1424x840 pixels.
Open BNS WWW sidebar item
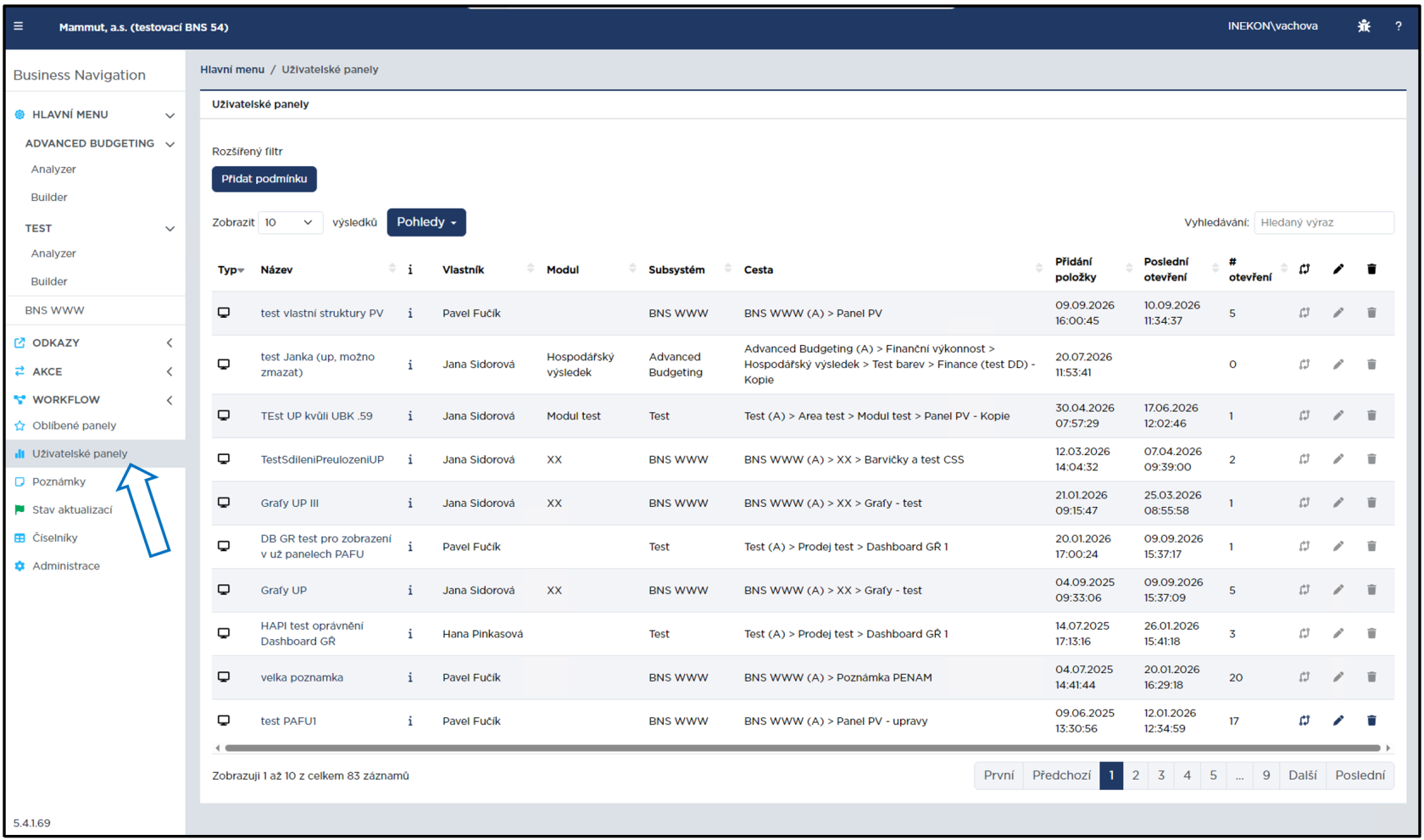[x=54, y=310]
